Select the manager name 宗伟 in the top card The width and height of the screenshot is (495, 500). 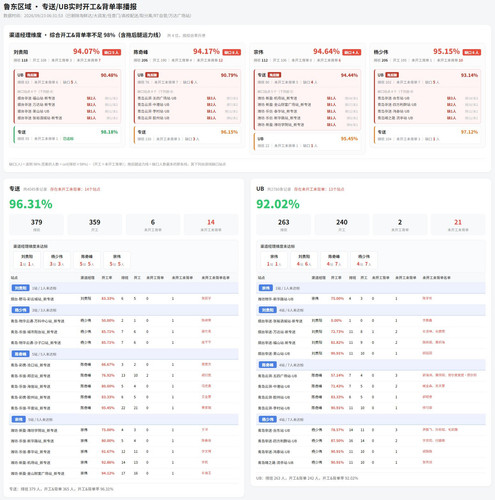click(258, 52)
